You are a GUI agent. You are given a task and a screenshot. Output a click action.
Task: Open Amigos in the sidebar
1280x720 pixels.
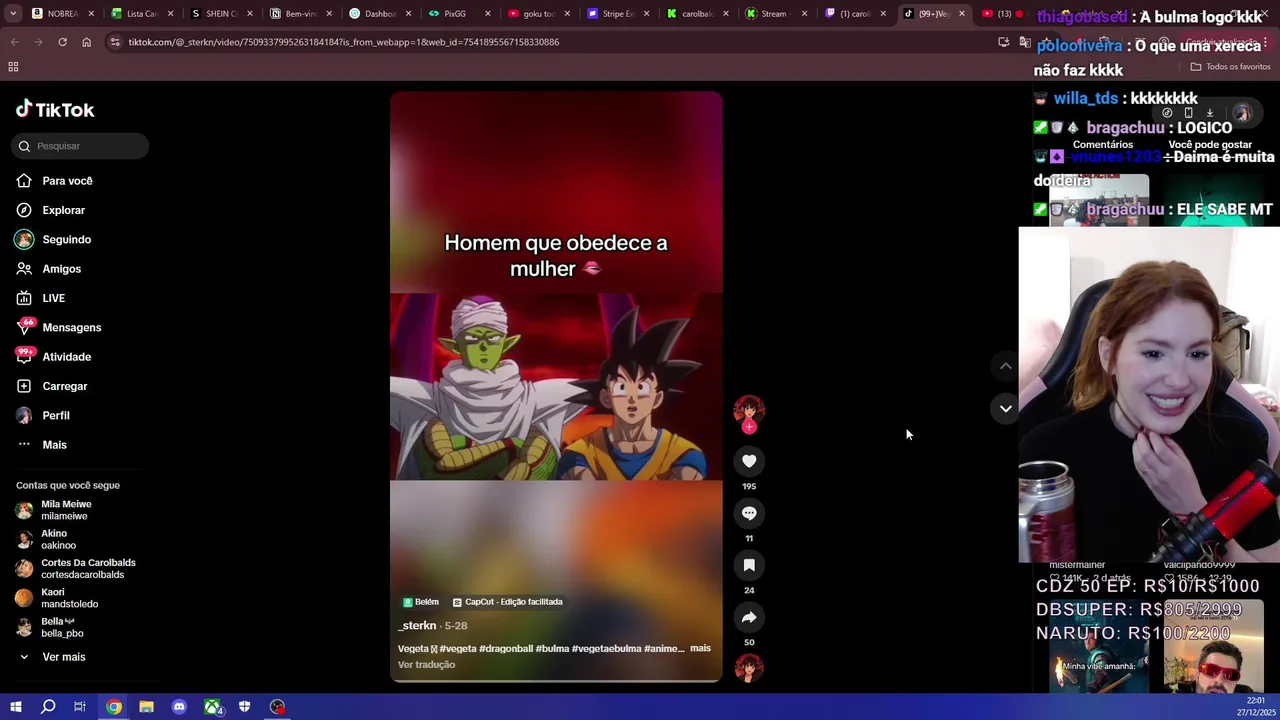point(61,269)
